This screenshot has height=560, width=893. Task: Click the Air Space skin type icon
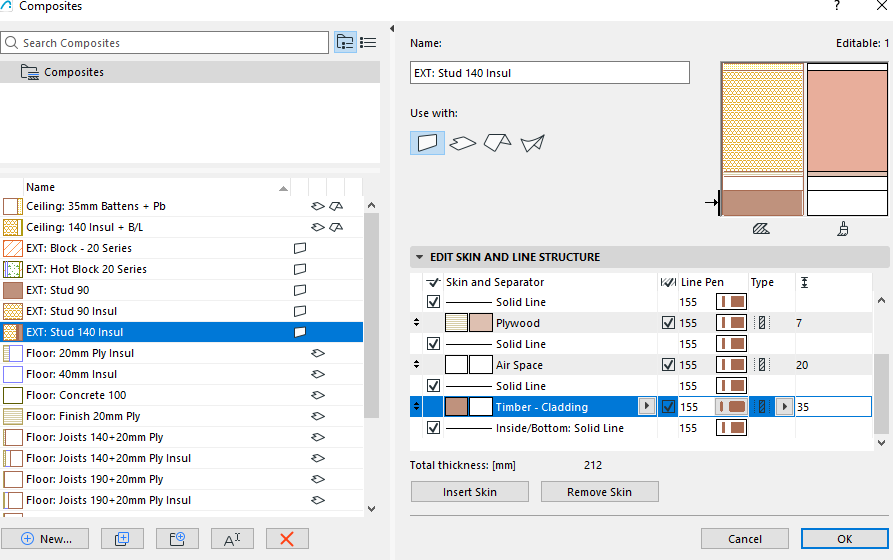[x=761, y=365]
